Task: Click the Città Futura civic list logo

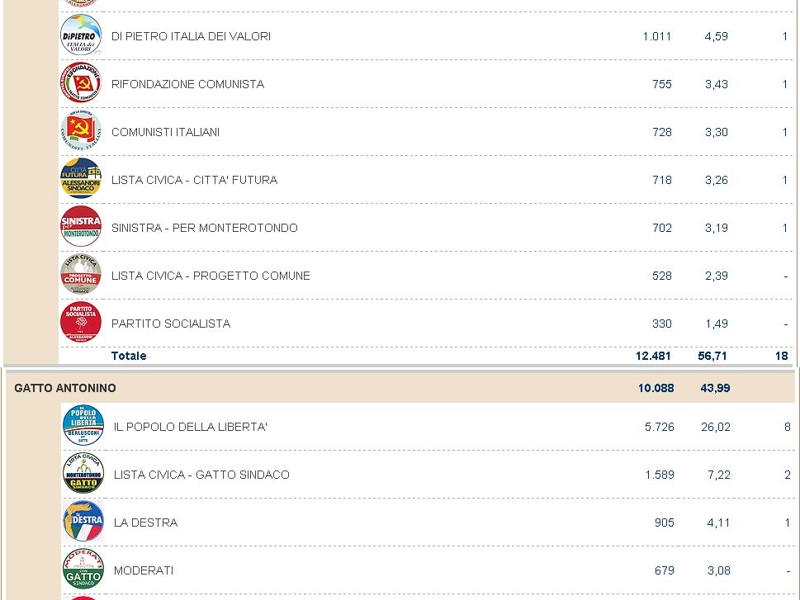Action: coord(80,179)
